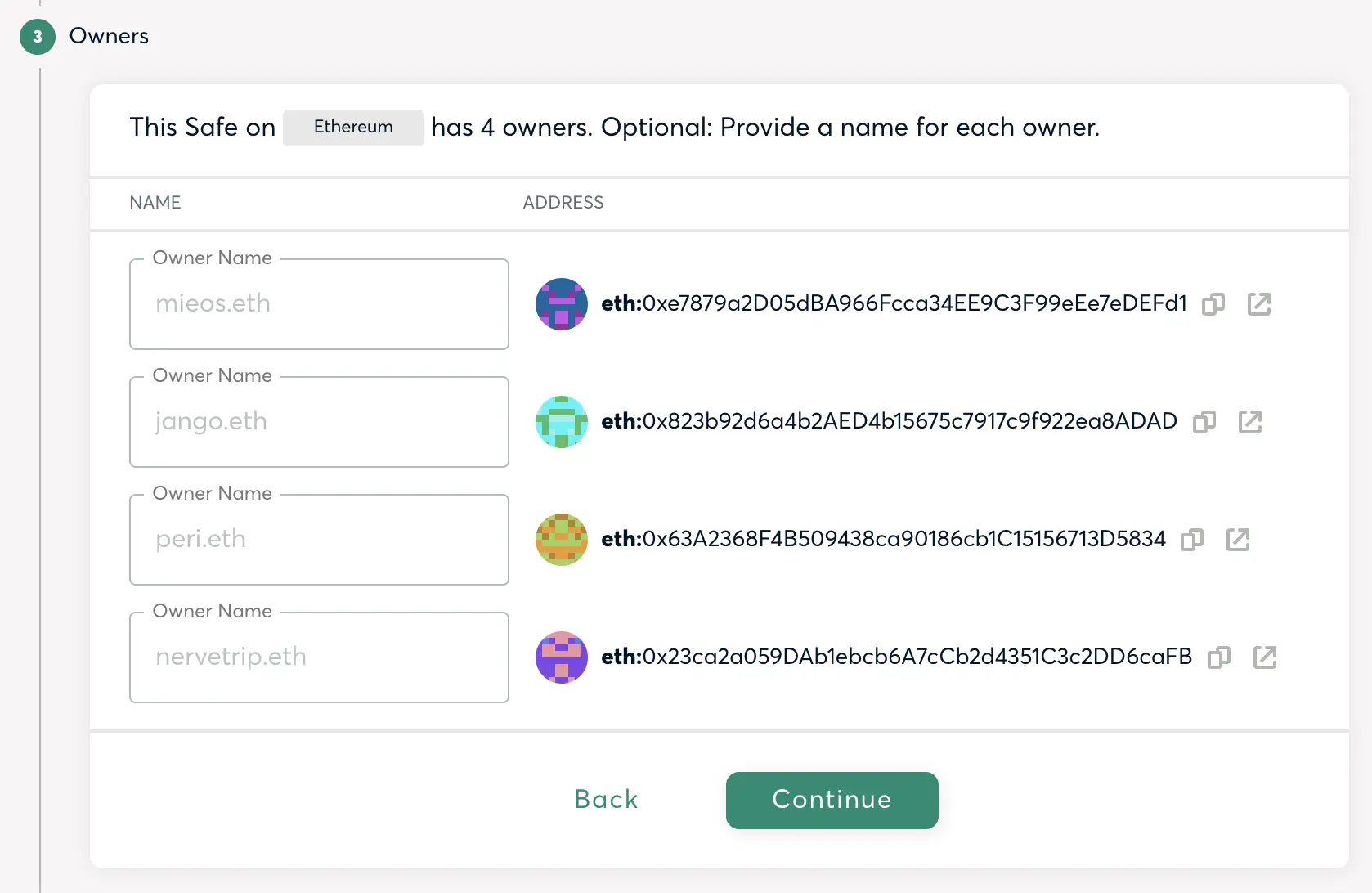
Task: Copy the address starting with 0x823b92d6
Action: pos(1204,422)
